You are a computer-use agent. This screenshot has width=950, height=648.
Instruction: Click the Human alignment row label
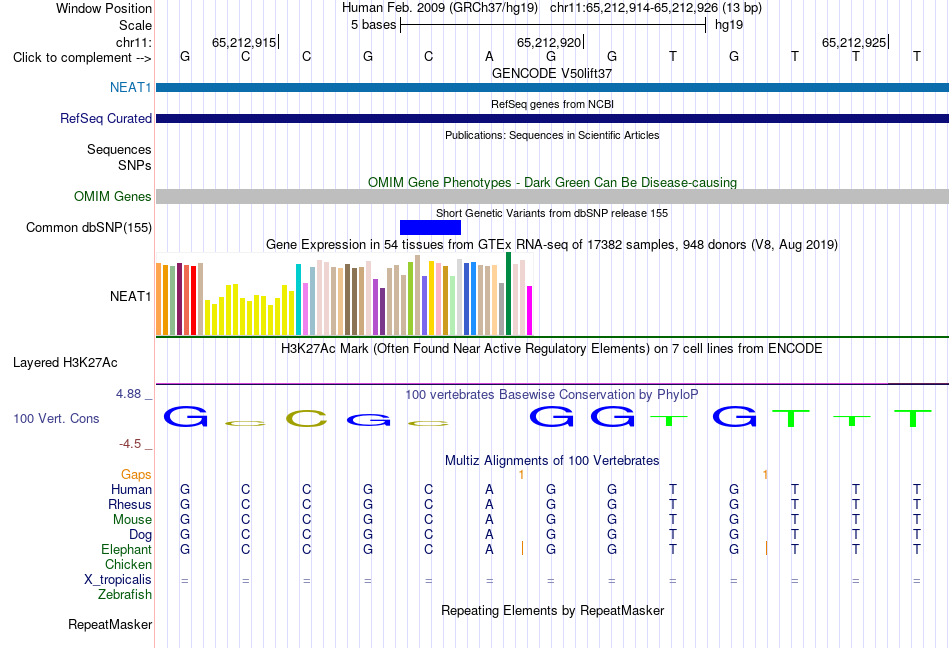(131, 489)
